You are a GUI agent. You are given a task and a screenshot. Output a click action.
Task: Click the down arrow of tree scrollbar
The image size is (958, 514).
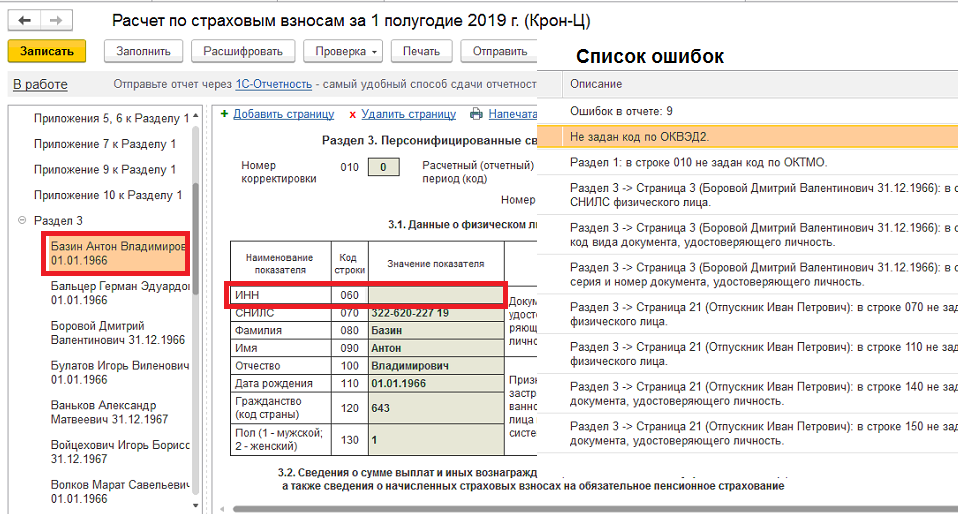pyautogui.click(x=196, y=505)
